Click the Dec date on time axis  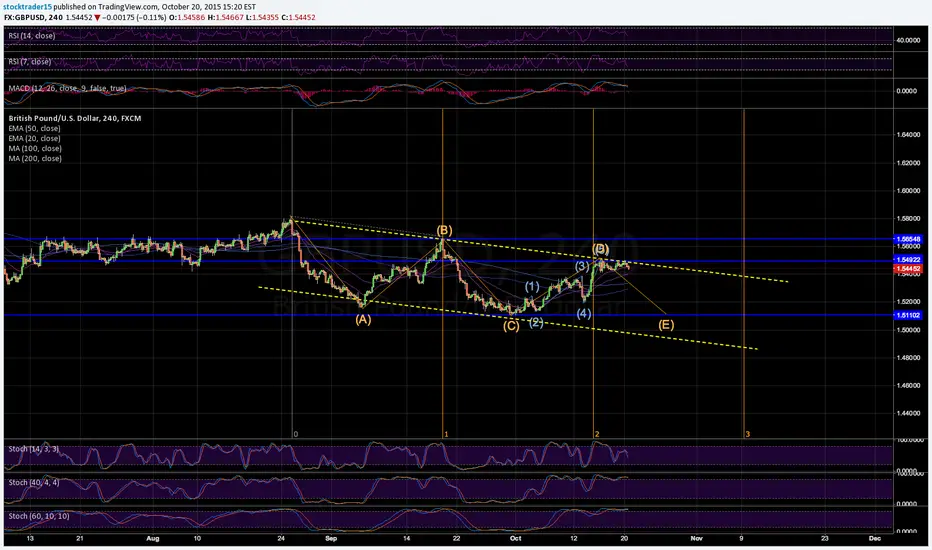pos(874,538)
